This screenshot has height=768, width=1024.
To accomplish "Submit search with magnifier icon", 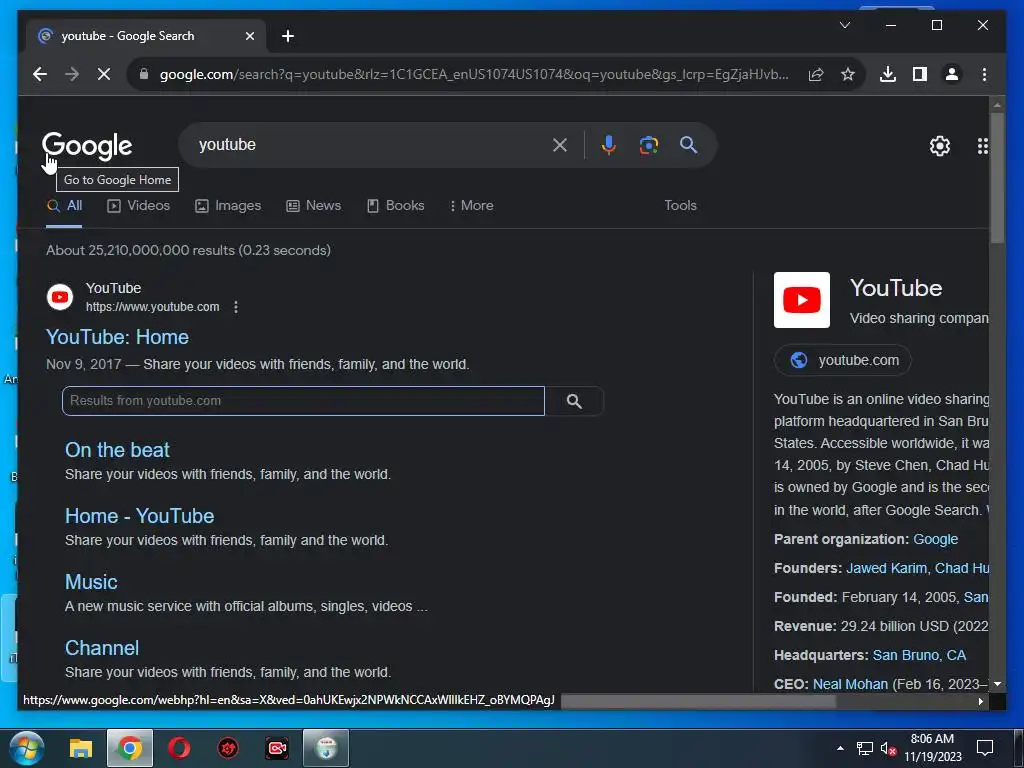I will 688,145.
